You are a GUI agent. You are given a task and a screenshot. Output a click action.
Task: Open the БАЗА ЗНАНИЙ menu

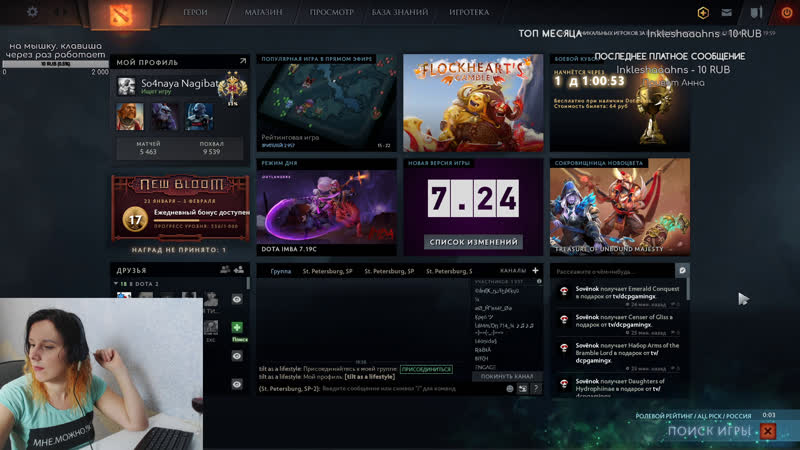pyautogui.click(x=400, y=12)
